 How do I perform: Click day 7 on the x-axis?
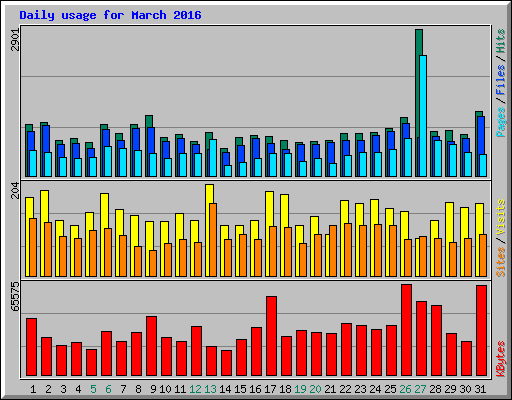123,389
